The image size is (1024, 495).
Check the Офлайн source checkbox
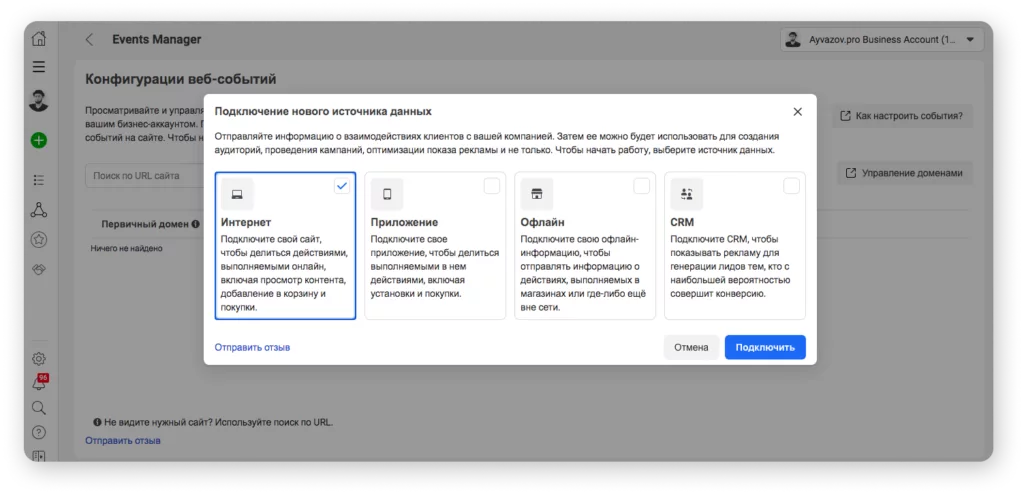tap(642, 186)
